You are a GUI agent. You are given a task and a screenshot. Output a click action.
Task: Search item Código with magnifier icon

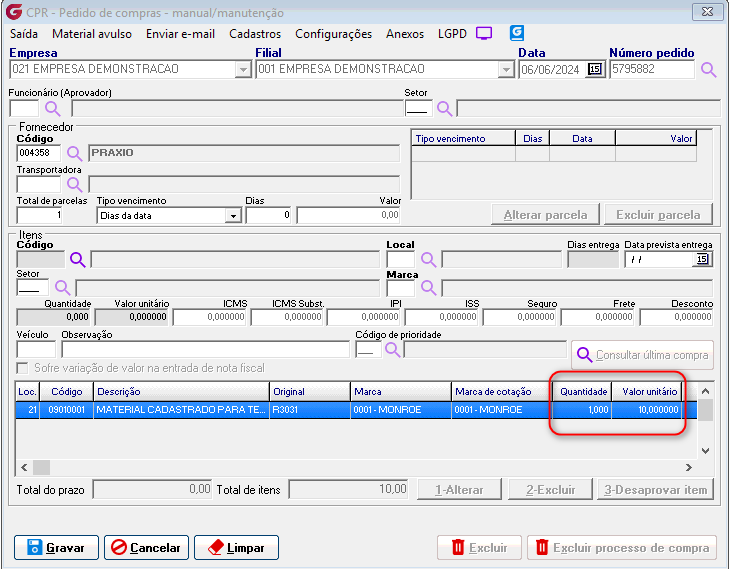(x=78, y=259)
